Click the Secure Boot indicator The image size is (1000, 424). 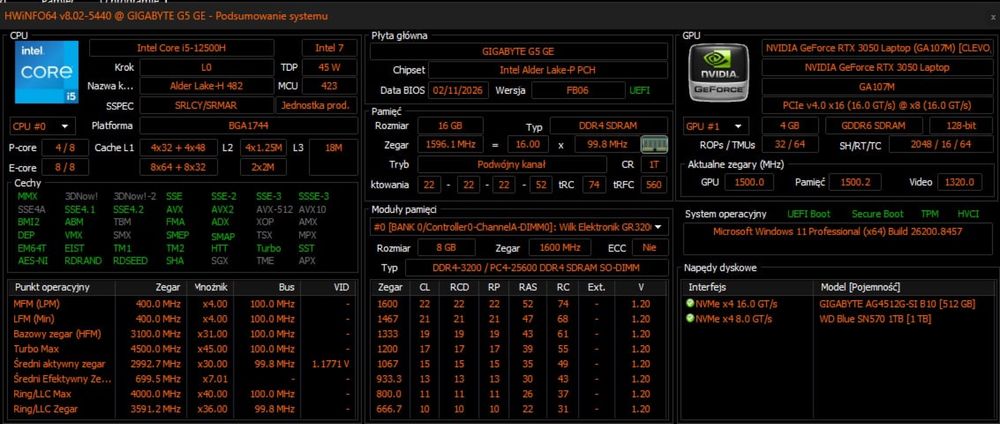pyautogui.click(x=878, y=214)
